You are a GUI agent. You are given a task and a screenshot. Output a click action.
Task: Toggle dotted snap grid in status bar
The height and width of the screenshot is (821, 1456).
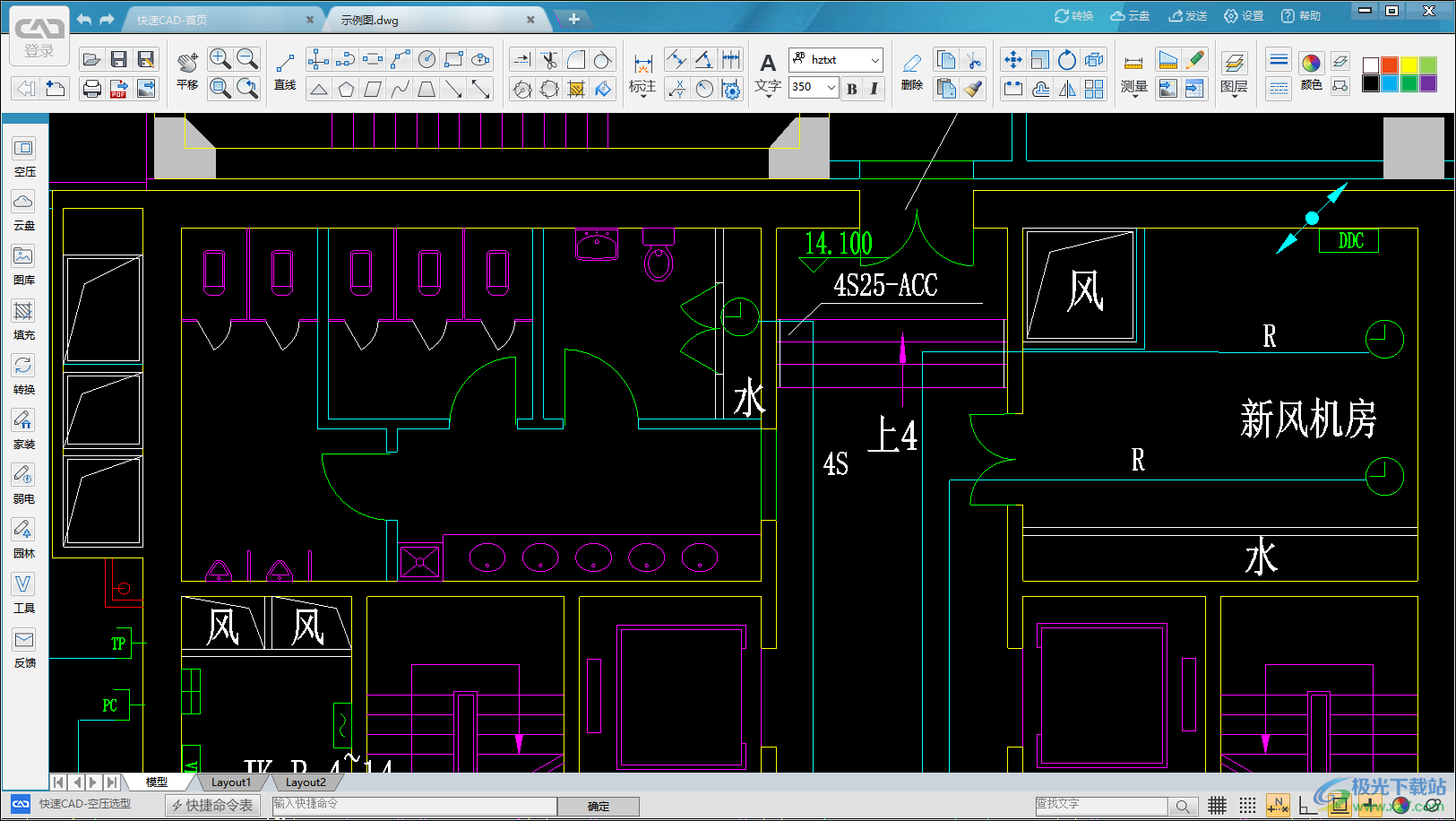click(x=1247, y=805)
